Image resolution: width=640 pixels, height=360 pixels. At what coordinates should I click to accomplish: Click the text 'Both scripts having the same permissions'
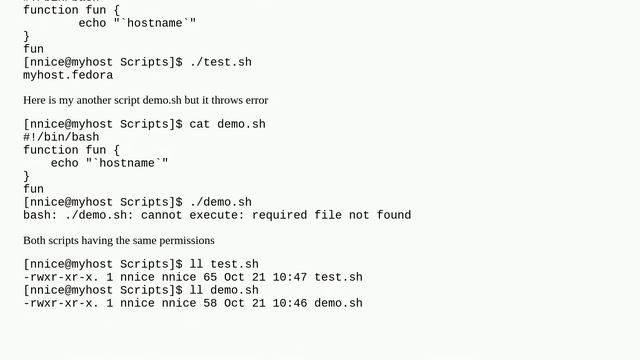click(x=119, y=240)
